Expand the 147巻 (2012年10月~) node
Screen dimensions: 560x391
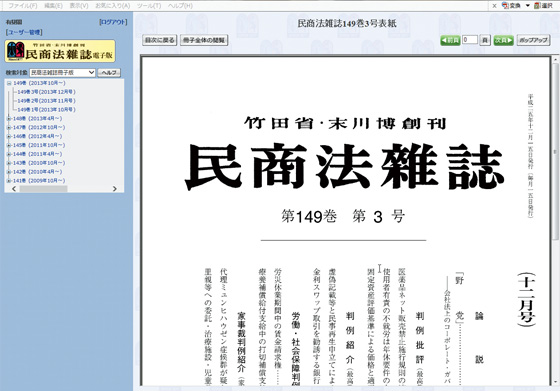tap(9, 127)
